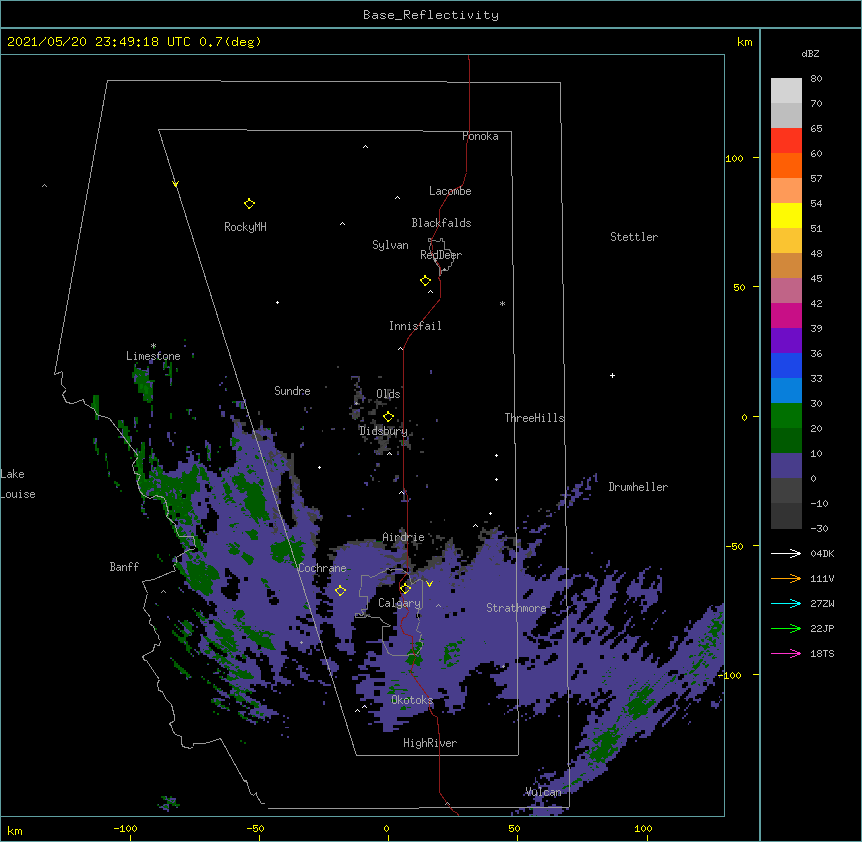Click the Airdrie label

click(x=403, y=537)
